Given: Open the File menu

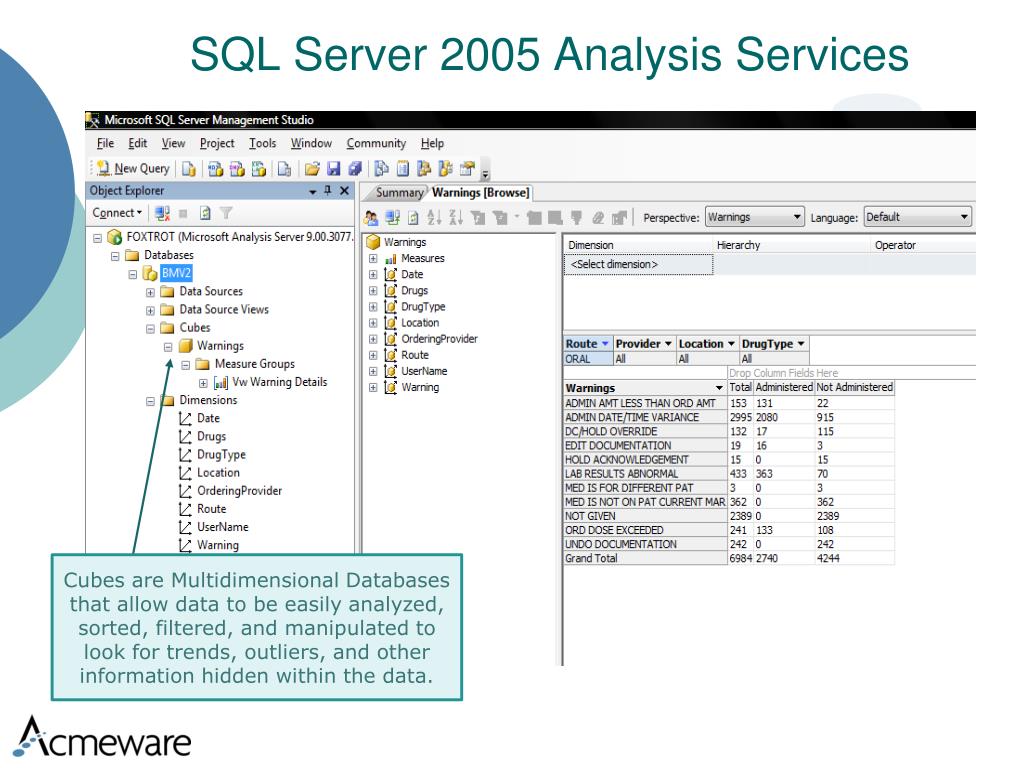Looking at the screenshot, I should click(x=105, y=143).
